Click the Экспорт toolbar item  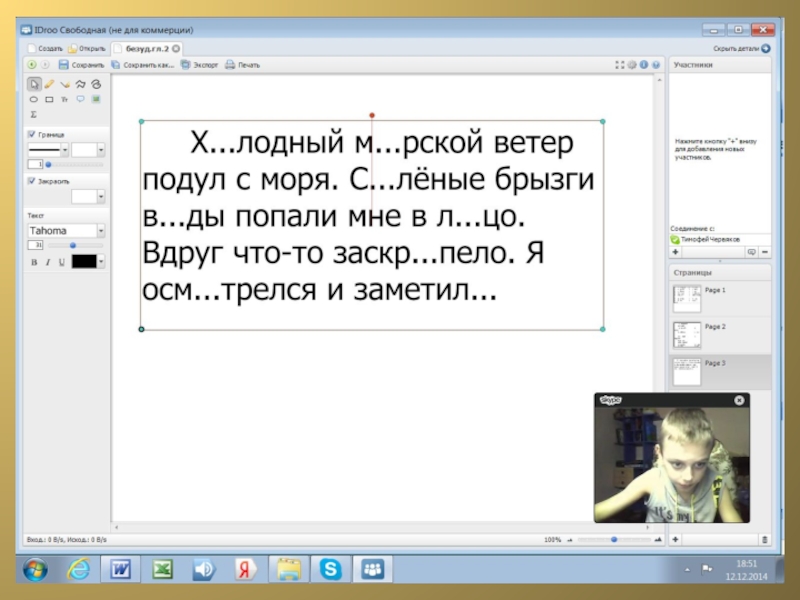pyautogui.click(x=199, y=65)
